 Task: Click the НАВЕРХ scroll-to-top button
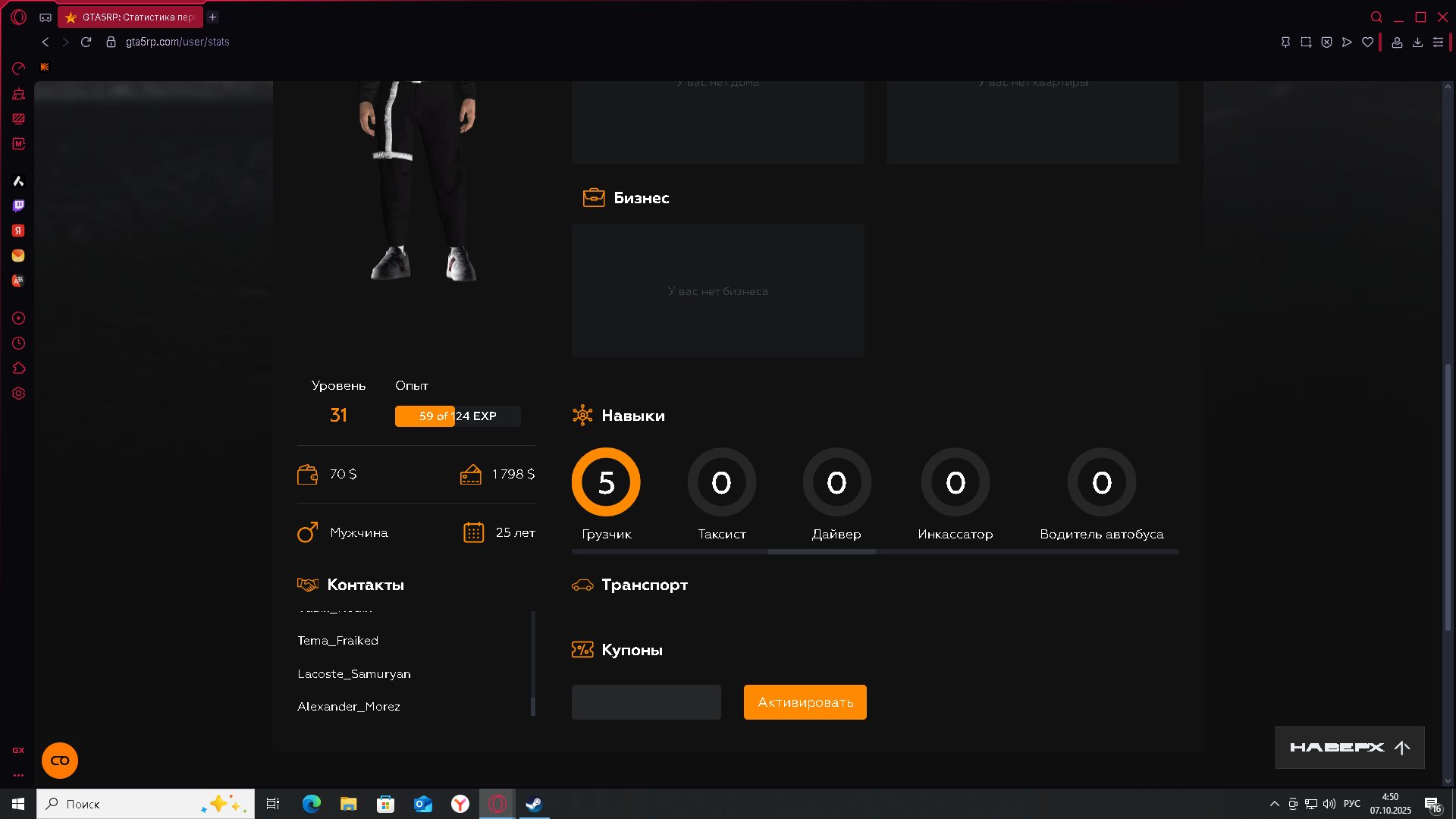[1349, 748]
